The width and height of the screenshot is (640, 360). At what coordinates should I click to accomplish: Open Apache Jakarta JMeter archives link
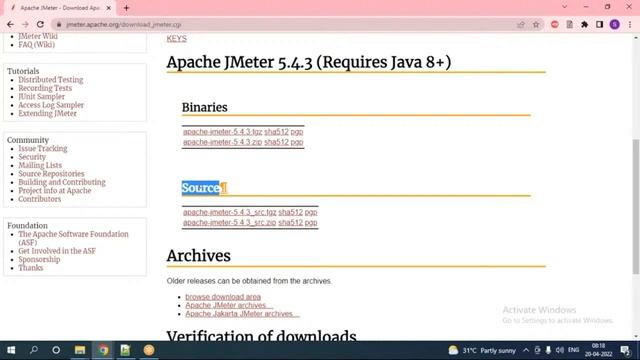[242, 314]
